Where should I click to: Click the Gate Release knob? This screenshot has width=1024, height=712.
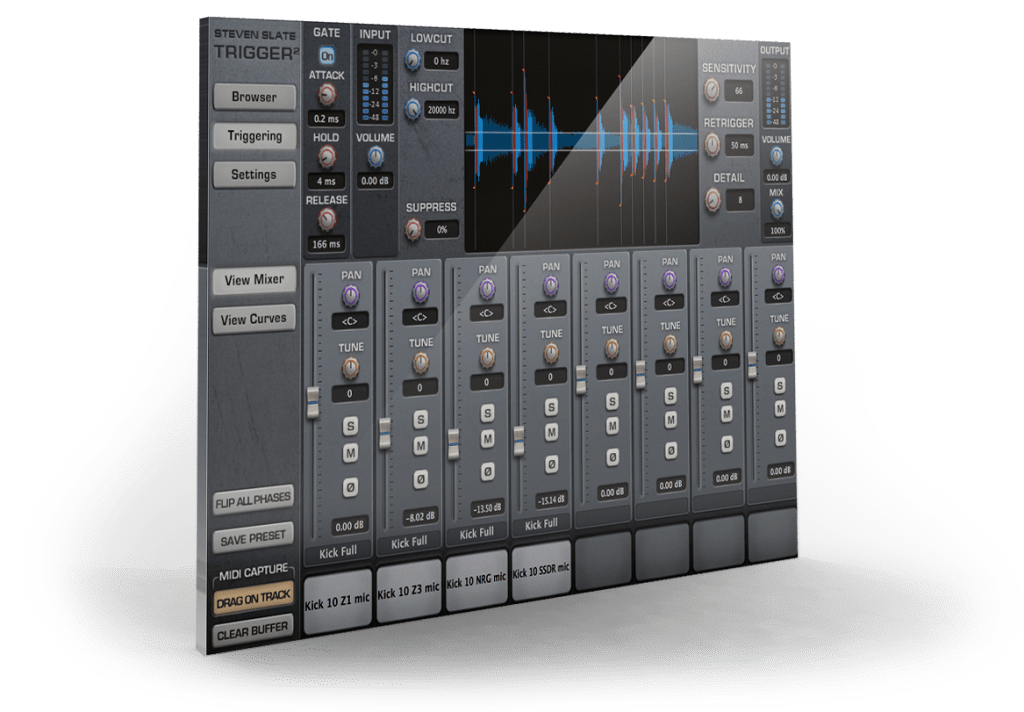click(x=326, y=218)
